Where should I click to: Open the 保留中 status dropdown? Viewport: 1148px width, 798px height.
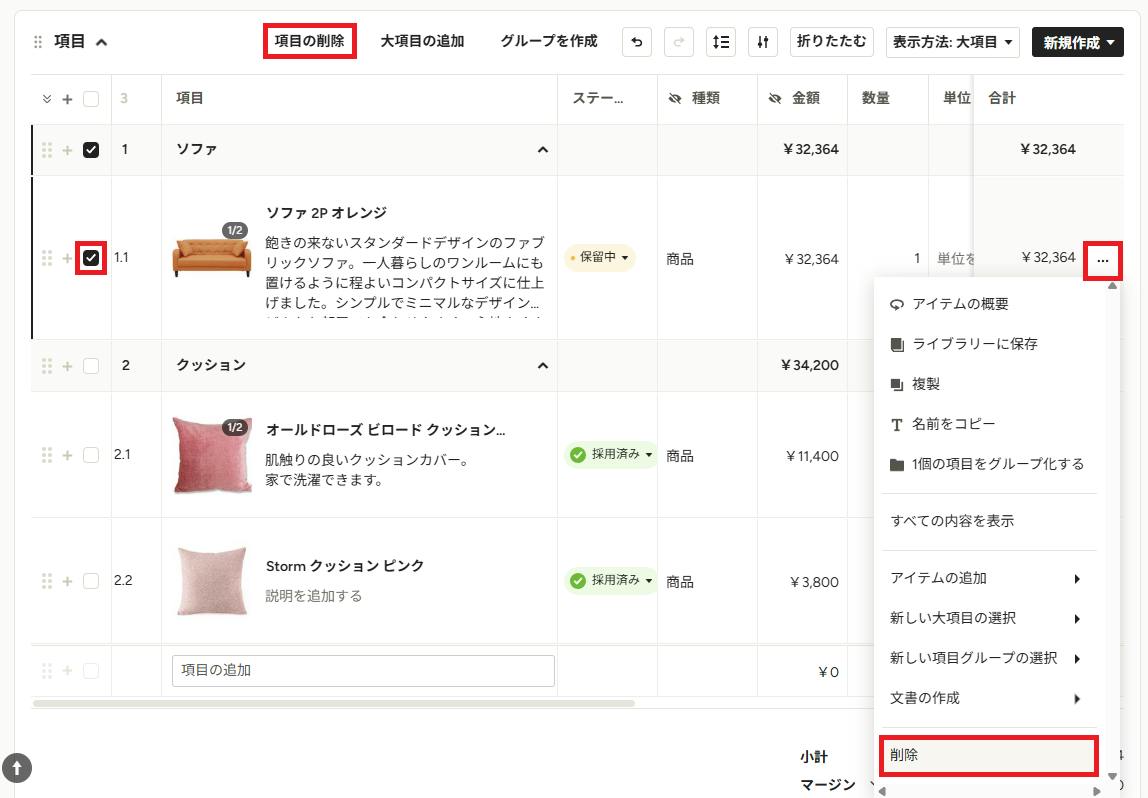coord(600,257)
